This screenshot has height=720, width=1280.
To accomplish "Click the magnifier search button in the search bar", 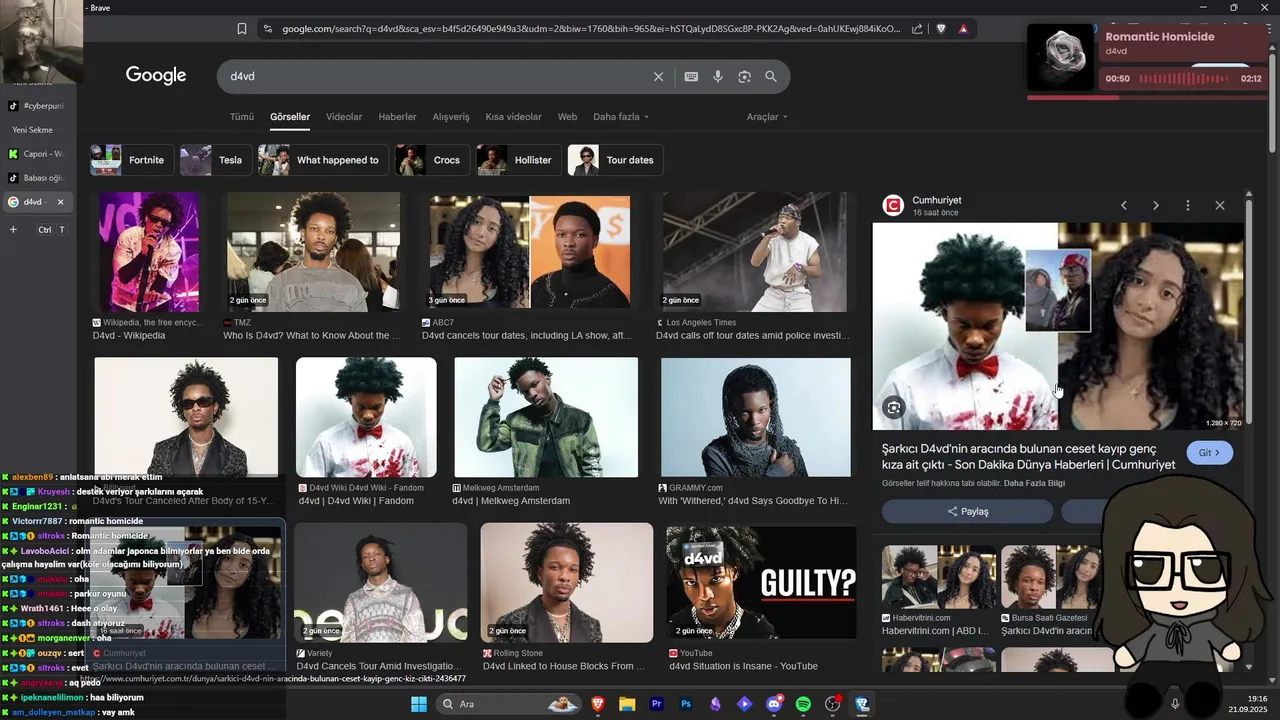I will click(x=771, y=76).
